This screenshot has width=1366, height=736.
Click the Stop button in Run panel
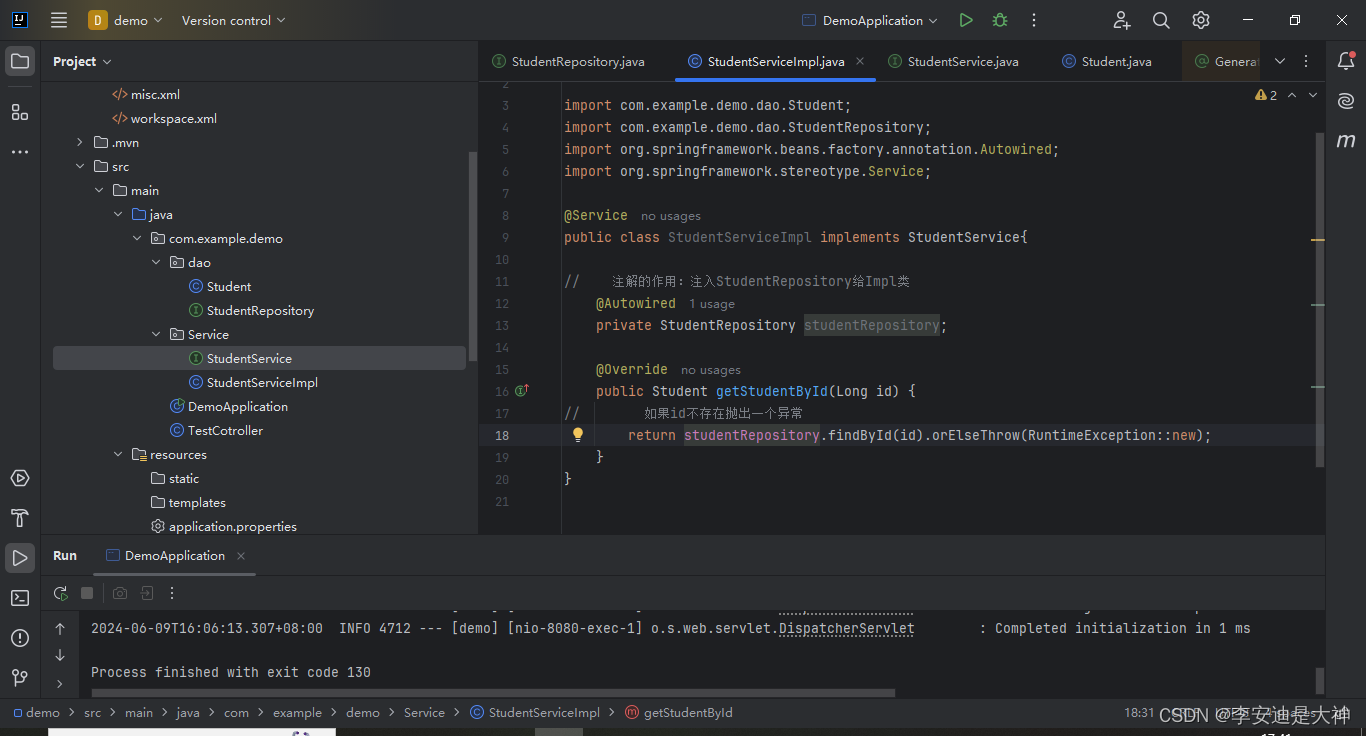pos(87,593)
